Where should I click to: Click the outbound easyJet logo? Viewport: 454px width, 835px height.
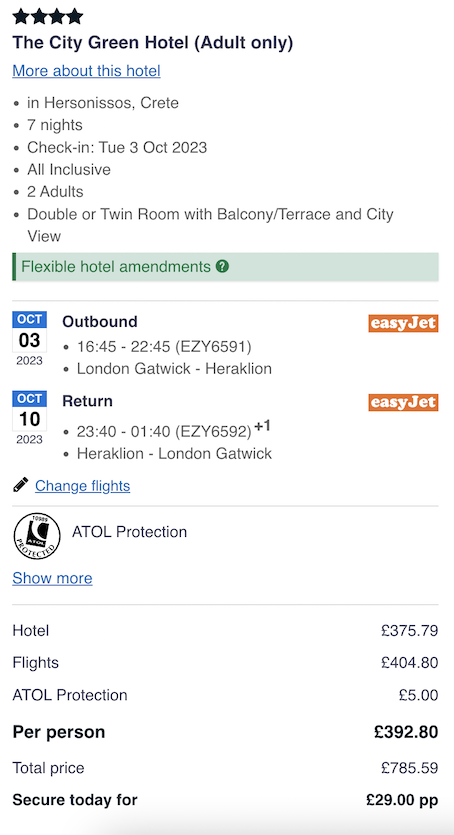click(x=403, y=323)
